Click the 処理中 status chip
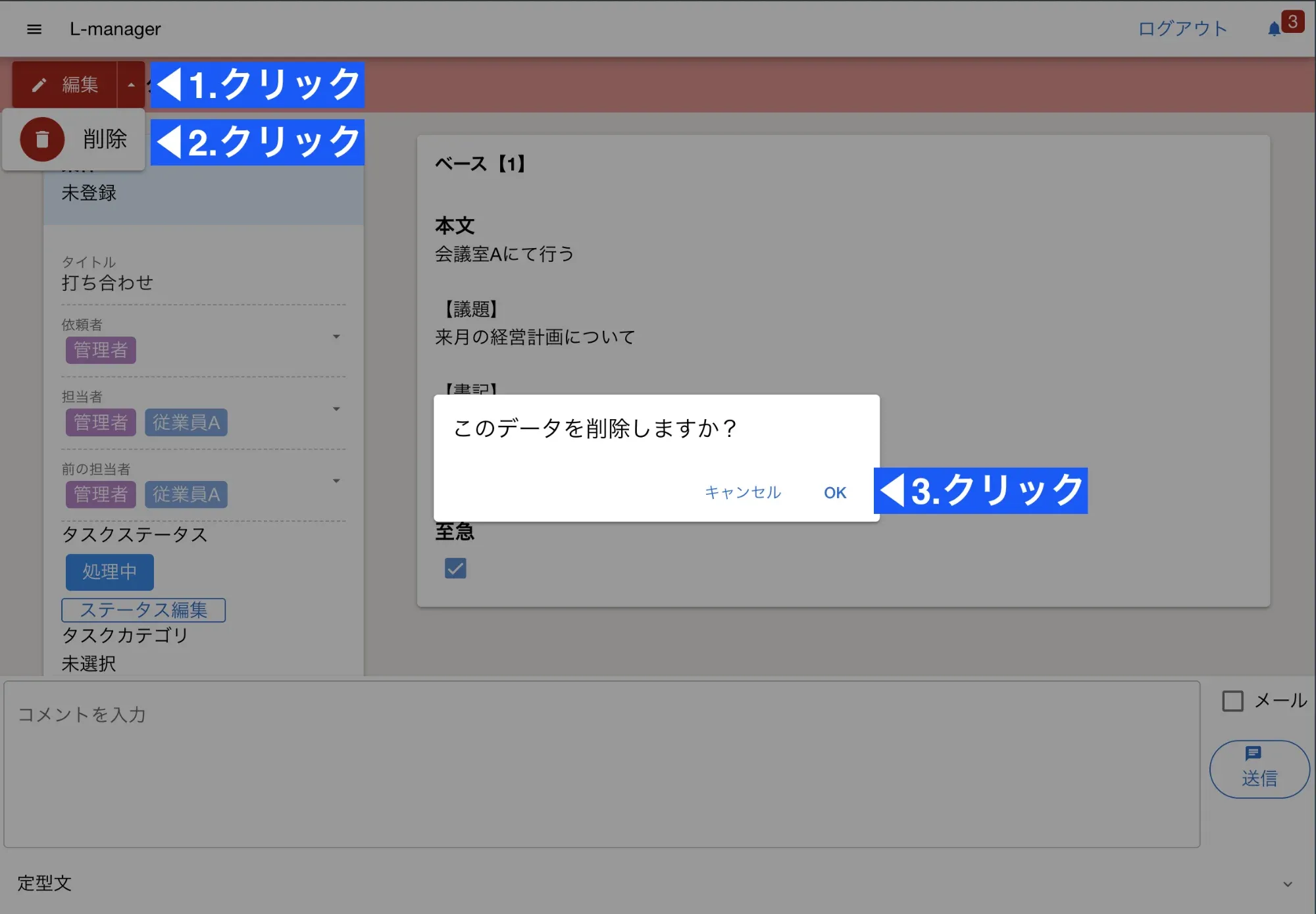Viewport: 1316px width, 914px height. (x=110, y=572)
